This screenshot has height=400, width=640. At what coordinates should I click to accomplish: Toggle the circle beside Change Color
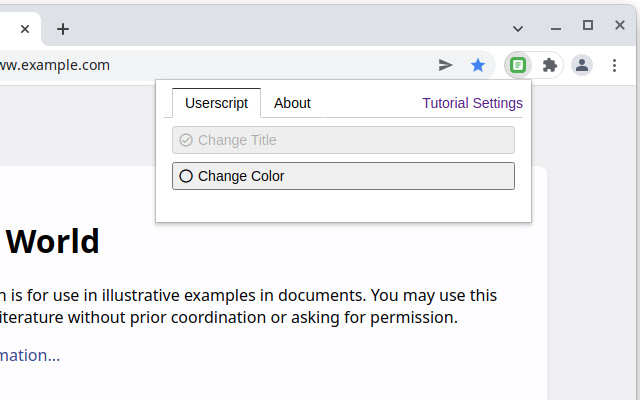pos(186,176)
